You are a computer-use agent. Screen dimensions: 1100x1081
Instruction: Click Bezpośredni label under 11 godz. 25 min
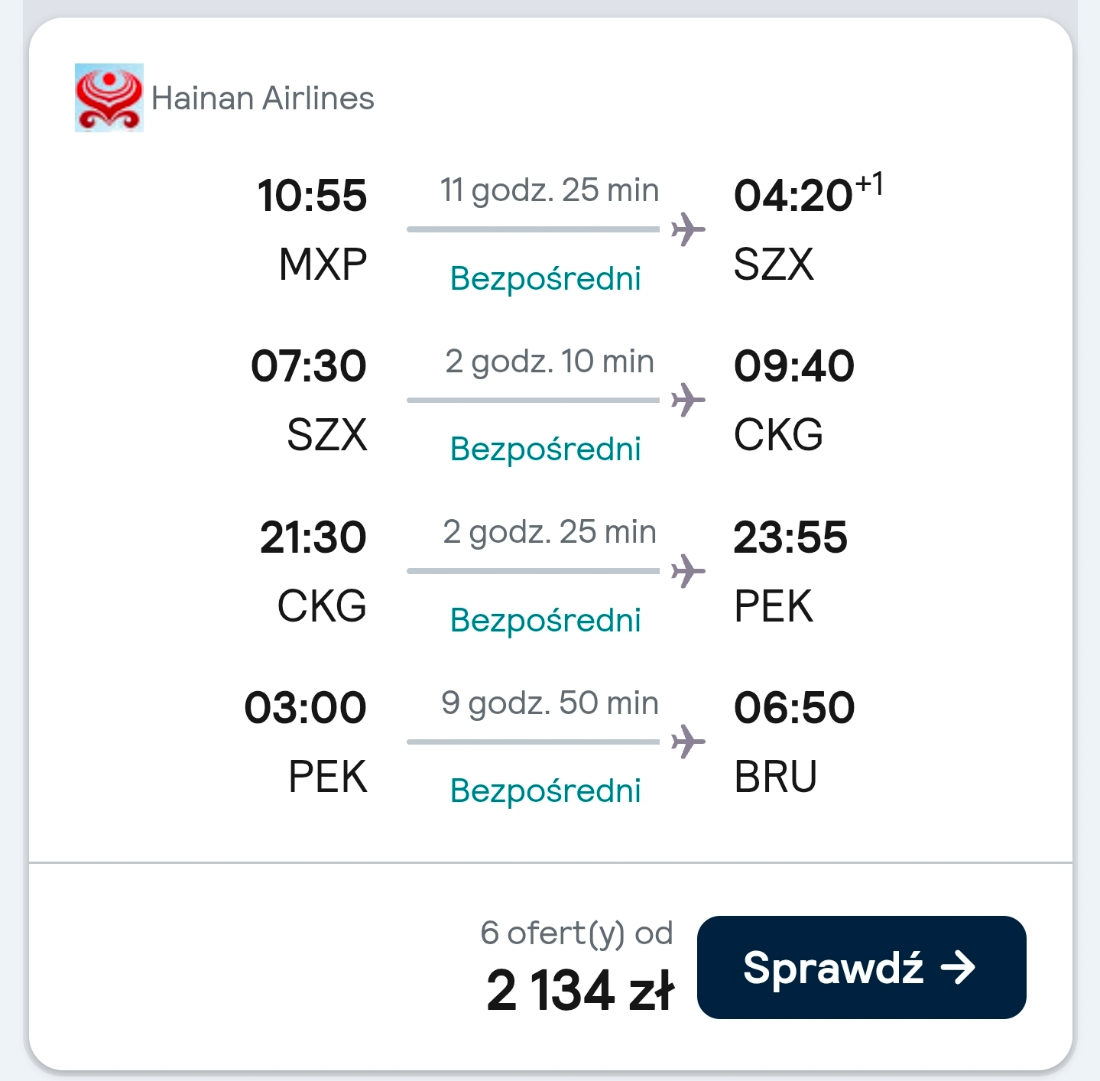click(x=546, y=278)
